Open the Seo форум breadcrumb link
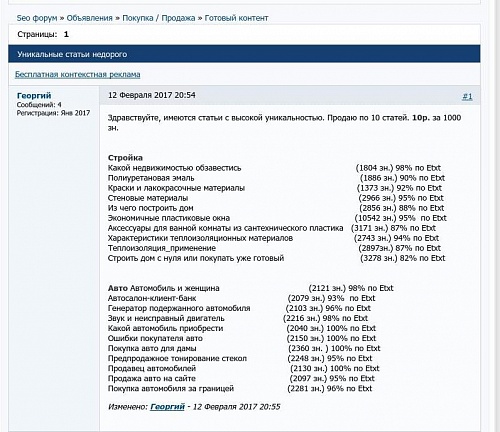This screenshot has height=432, width=500. (37, 18)
